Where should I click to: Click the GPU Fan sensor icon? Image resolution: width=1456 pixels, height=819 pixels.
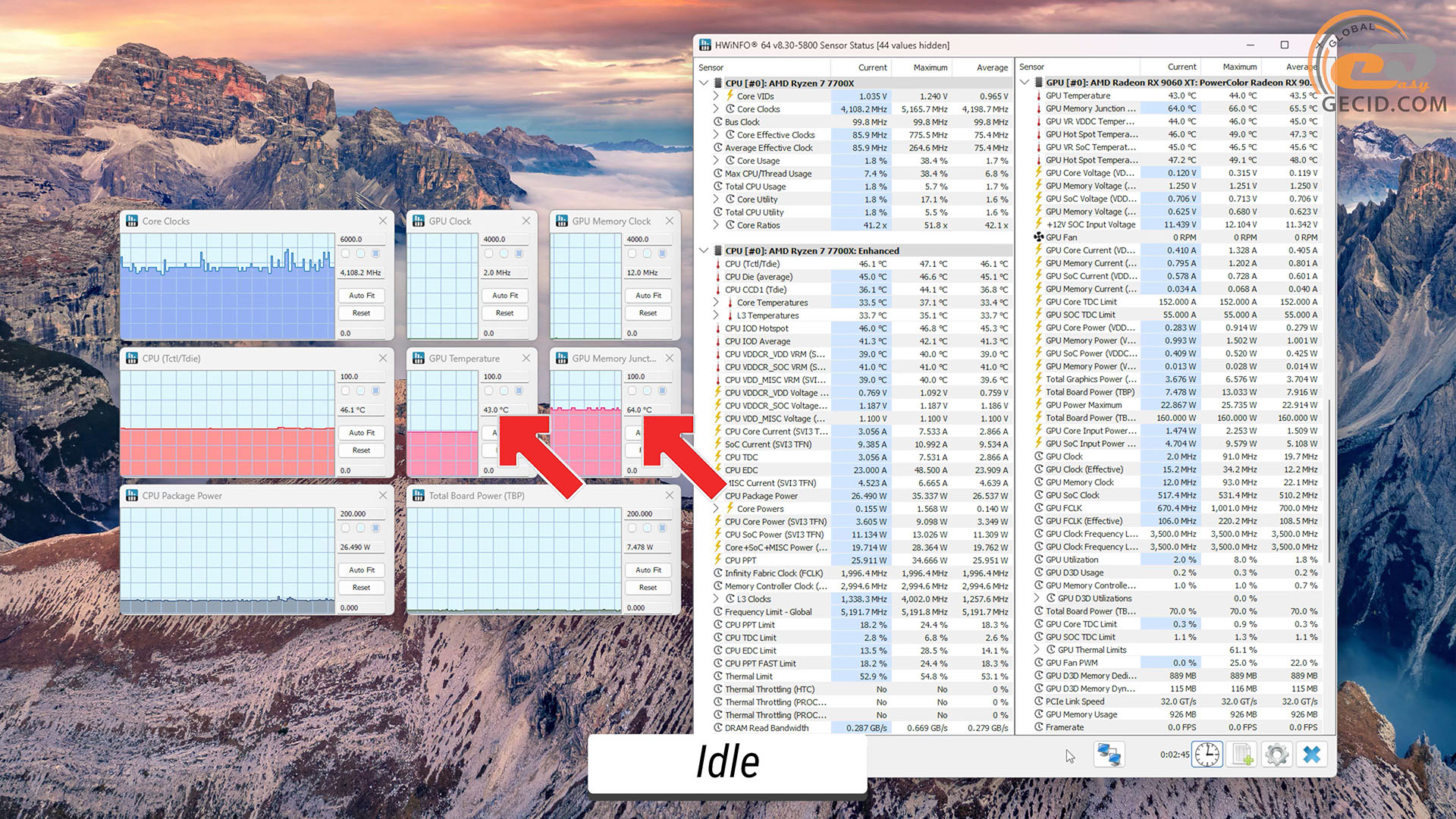pos(1038,237)
